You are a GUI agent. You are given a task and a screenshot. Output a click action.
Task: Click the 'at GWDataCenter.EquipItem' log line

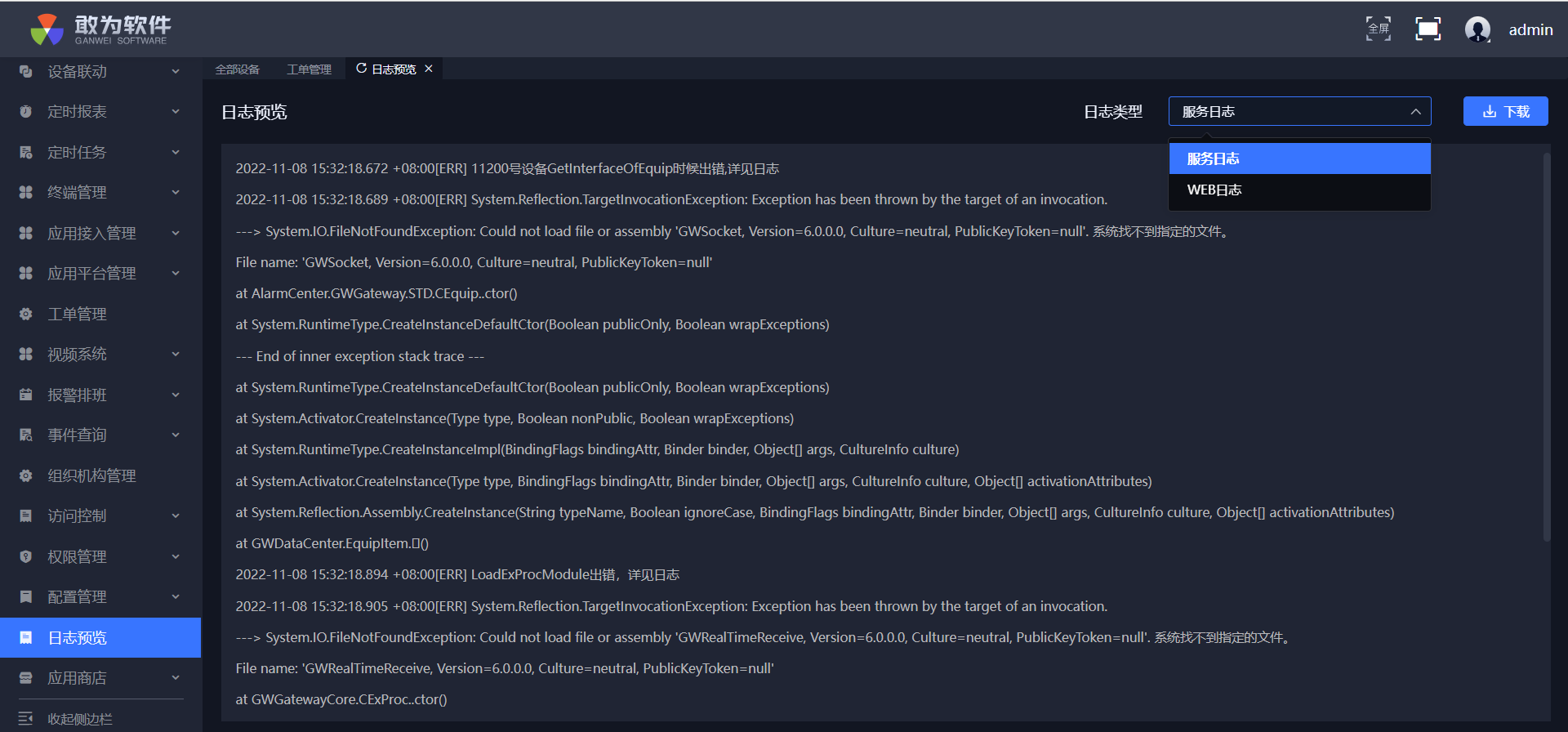[332, 543]
